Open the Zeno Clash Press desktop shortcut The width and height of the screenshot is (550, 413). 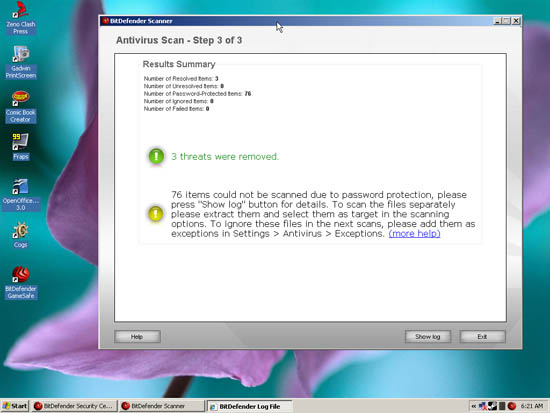point(20,18)
